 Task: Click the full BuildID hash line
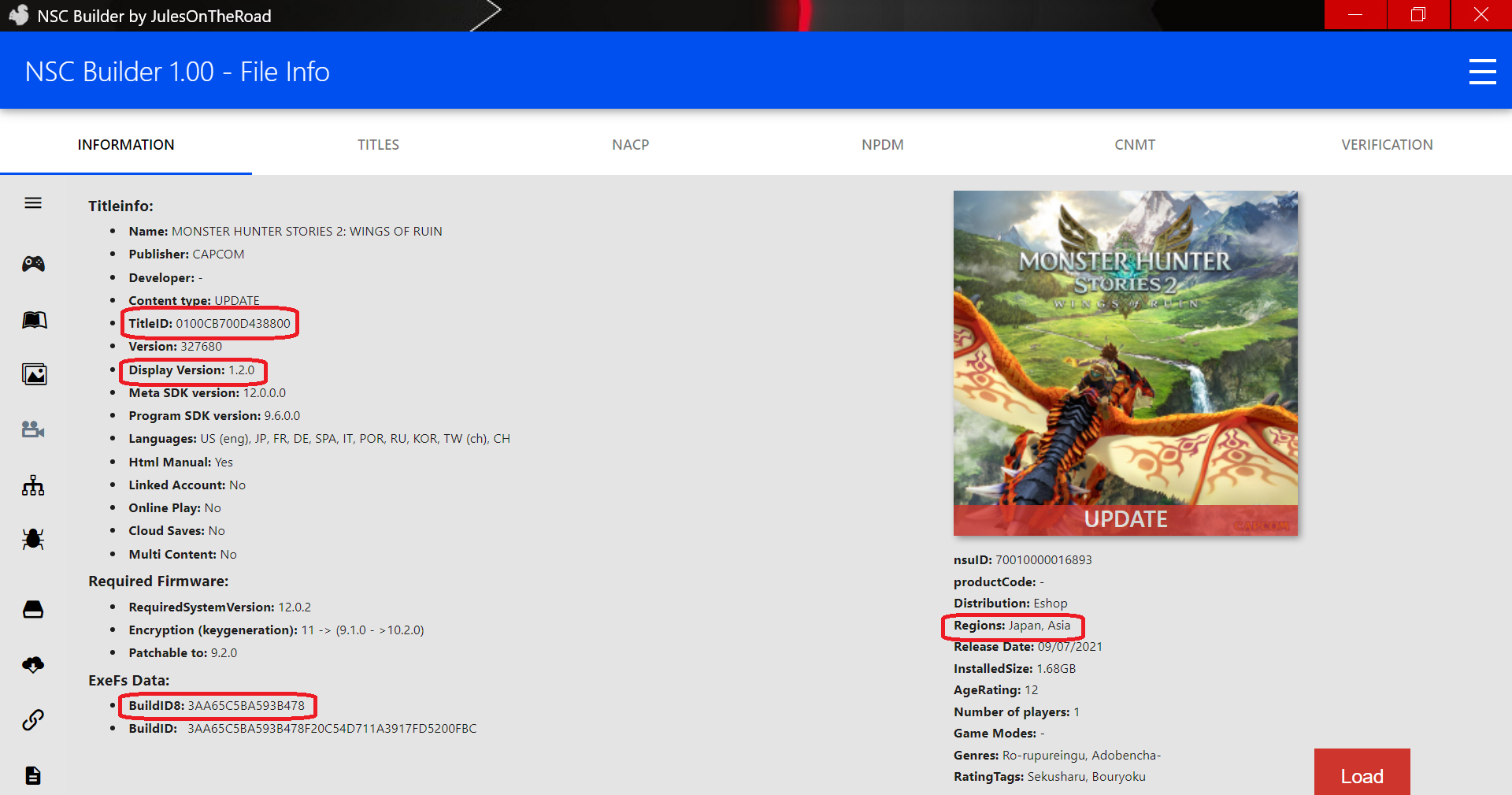[x=302, y=728]
